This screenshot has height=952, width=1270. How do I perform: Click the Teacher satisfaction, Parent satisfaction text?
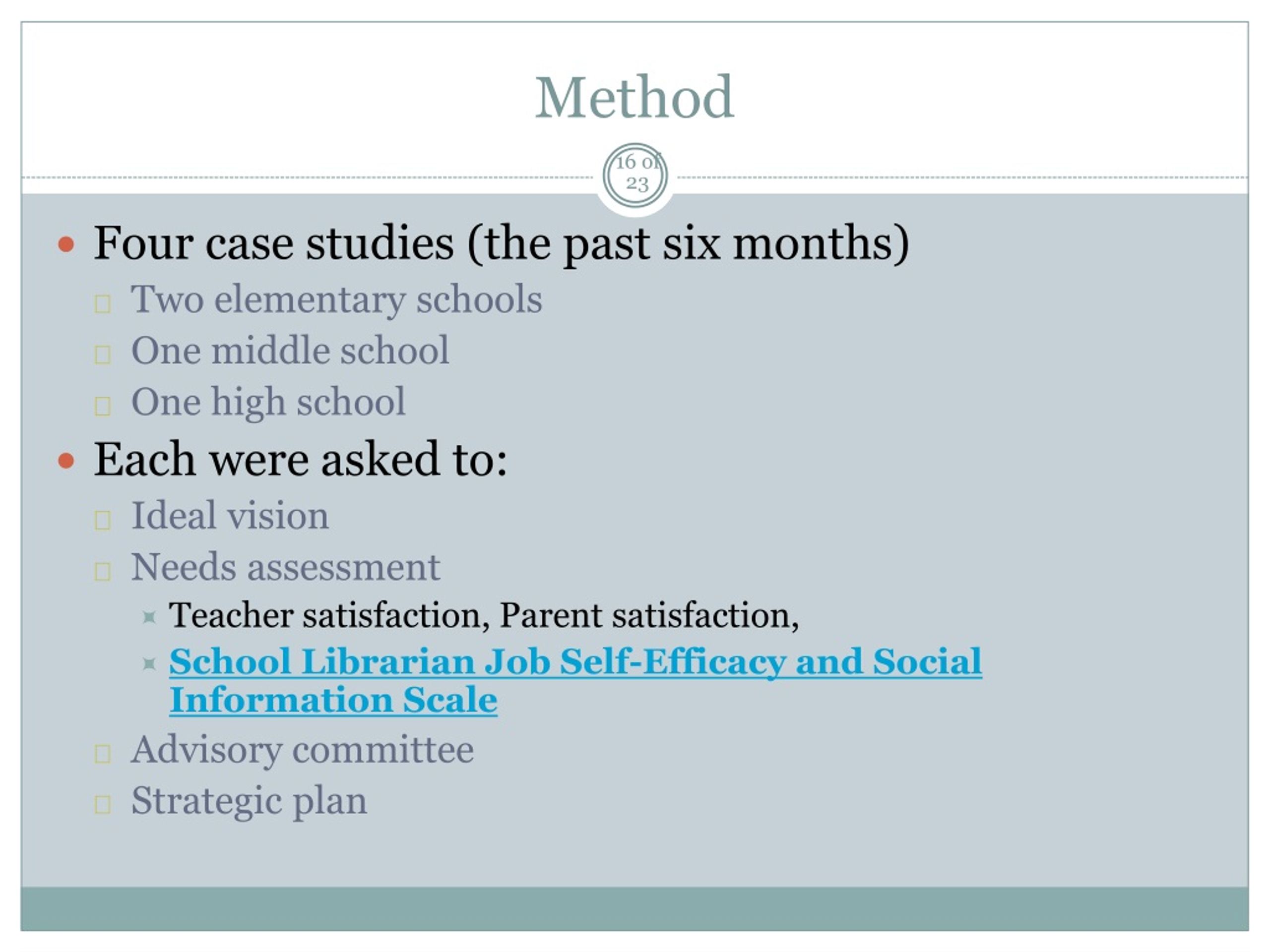pos(484,616)
